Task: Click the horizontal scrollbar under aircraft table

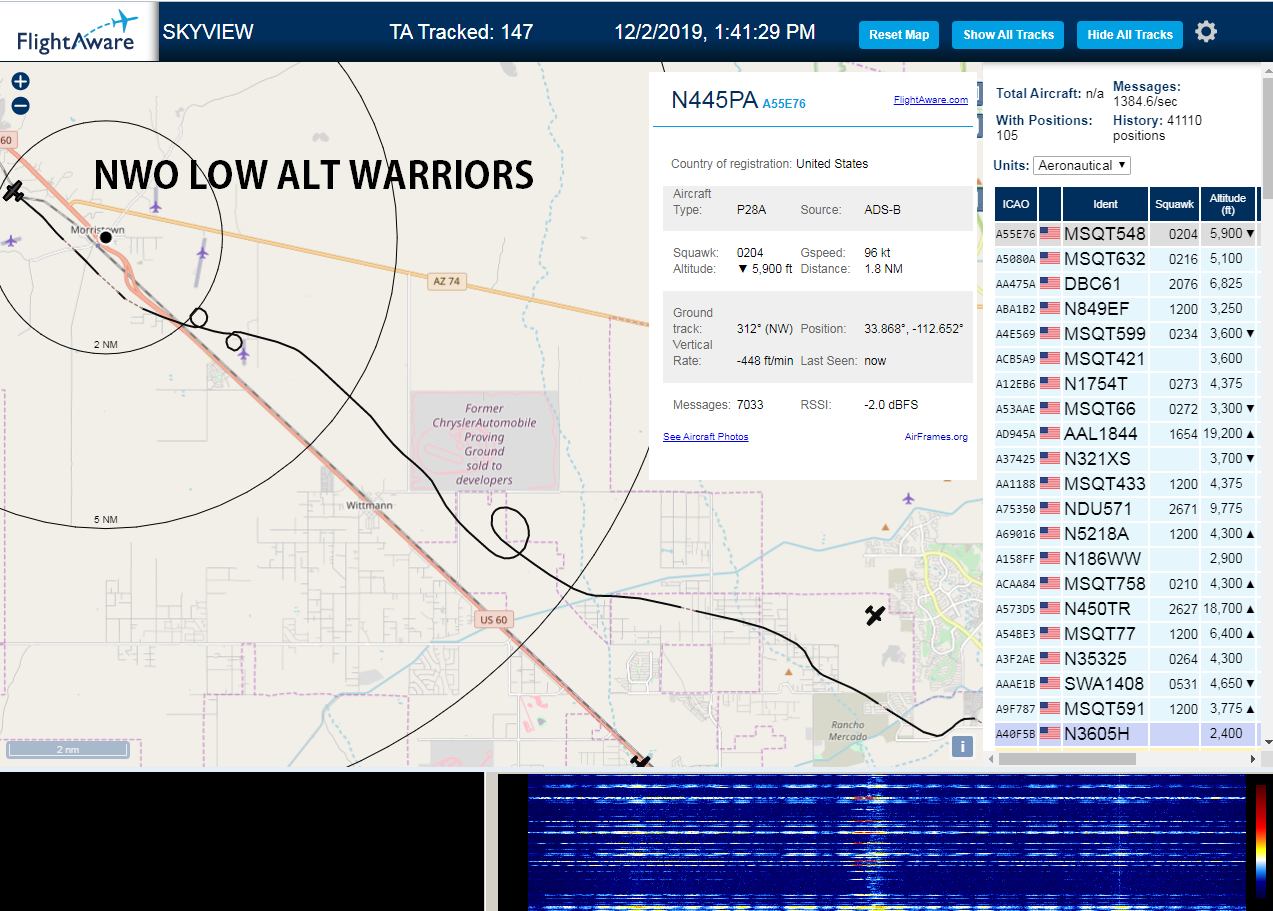Action: click(1066, 759)
